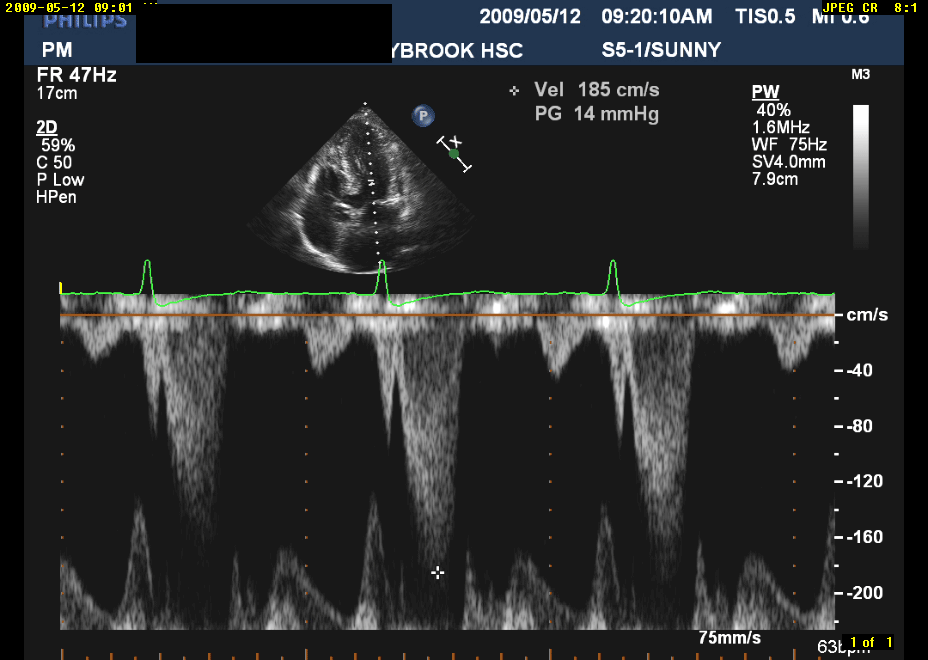Click the 2D echo sector image
This screenshot has height=660, width=928.
tap(365, 190)
